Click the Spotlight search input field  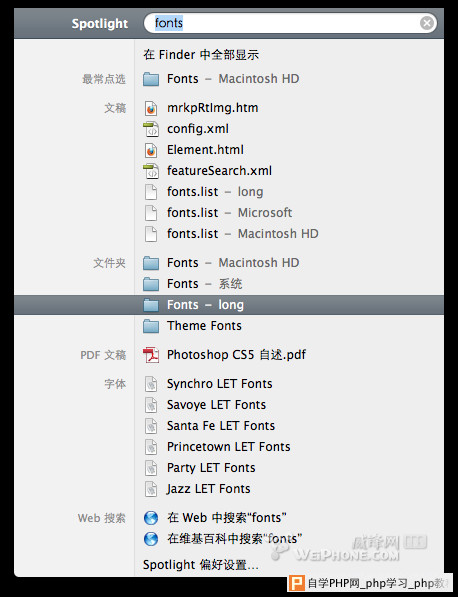tap(290, 23)
